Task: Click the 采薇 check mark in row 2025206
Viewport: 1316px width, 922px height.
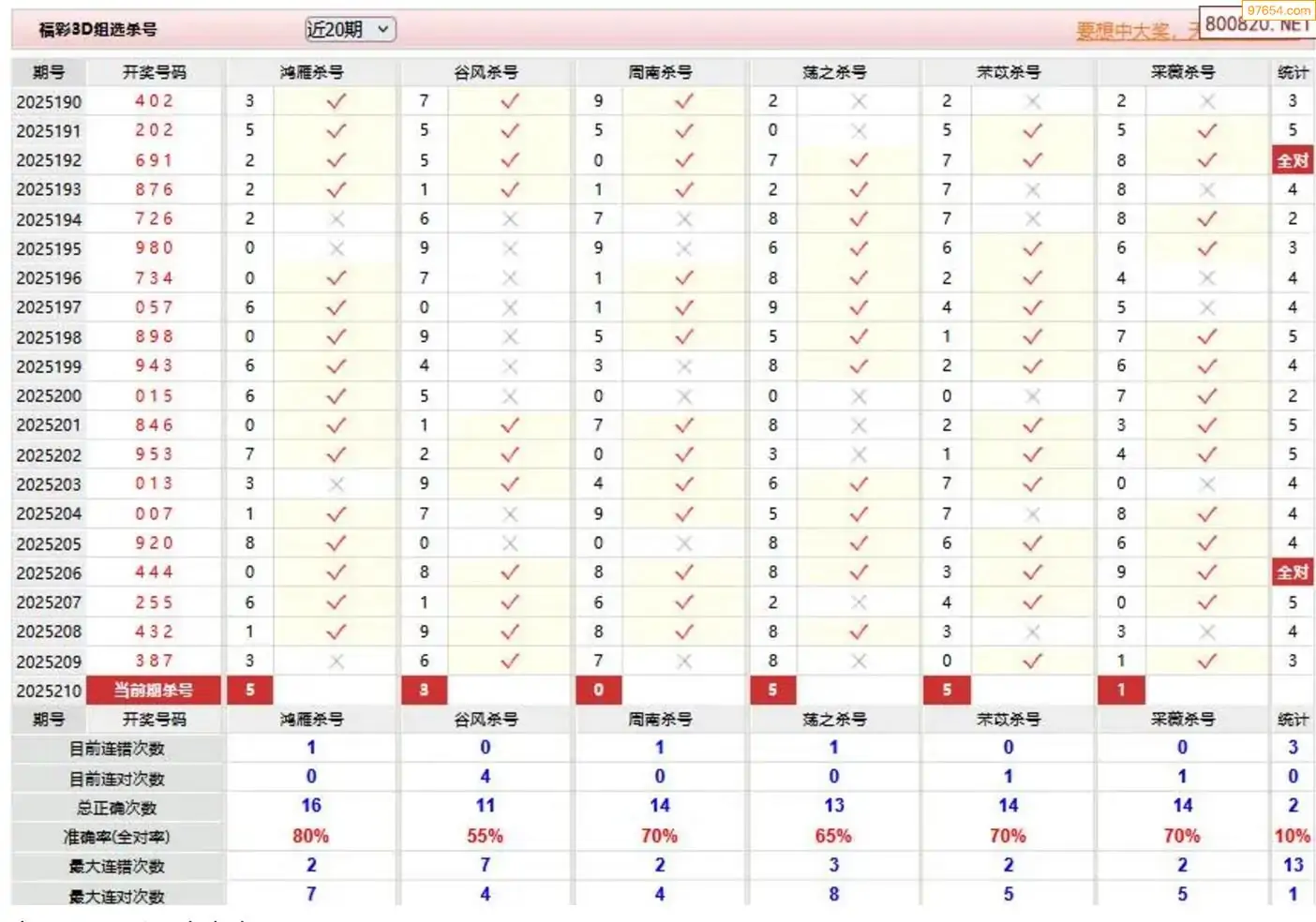Action: pyautogui.click(x=1207, y=573)
